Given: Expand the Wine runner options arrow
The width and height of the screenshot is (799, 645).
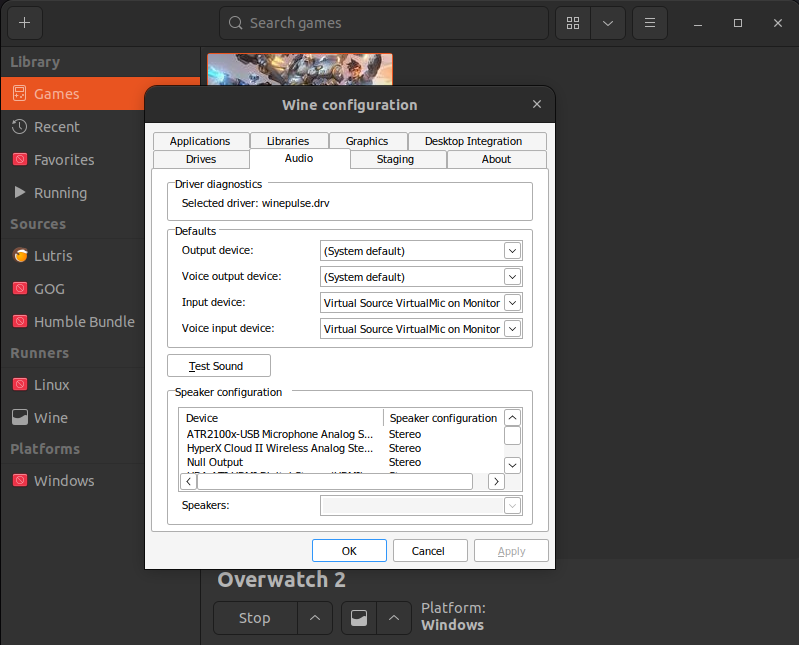Looking at the screenshot, I should coord(394,618).
